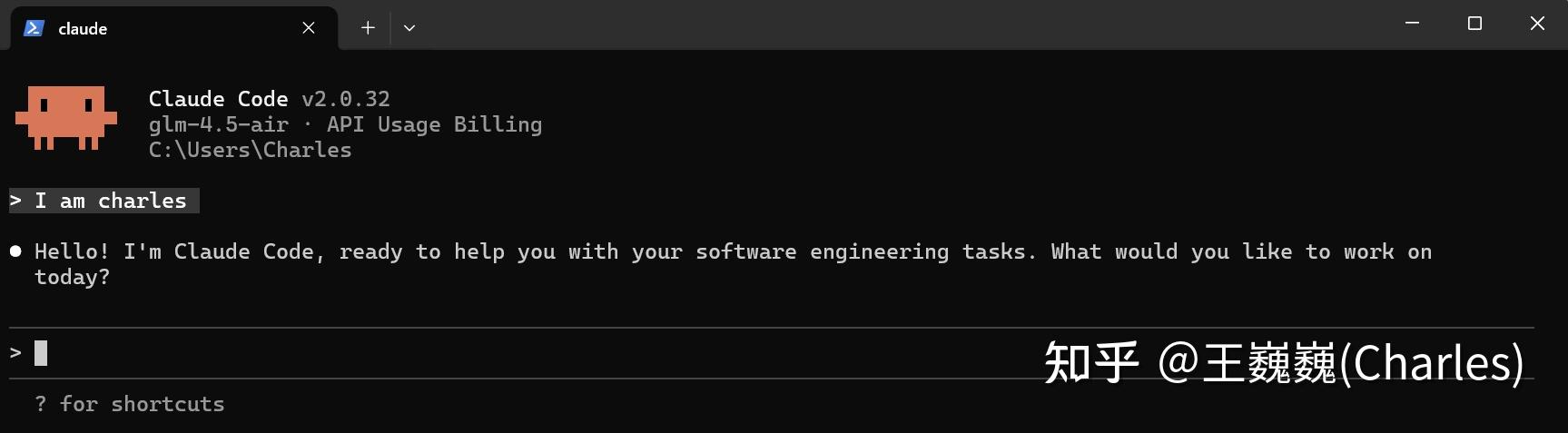The height and width of the screenshot is (433, 1568).
Task: Minimize the terminal window
Action: (1412, 24)
